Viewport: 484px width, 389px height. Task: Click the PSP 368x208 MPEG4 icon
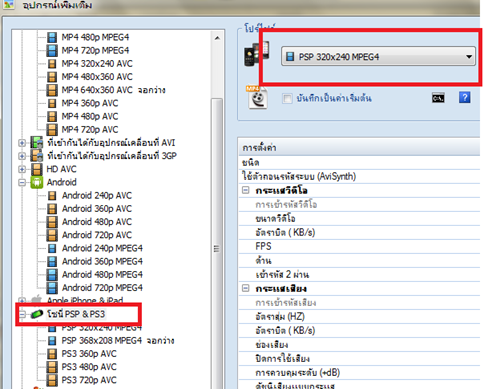click(52, 340)
